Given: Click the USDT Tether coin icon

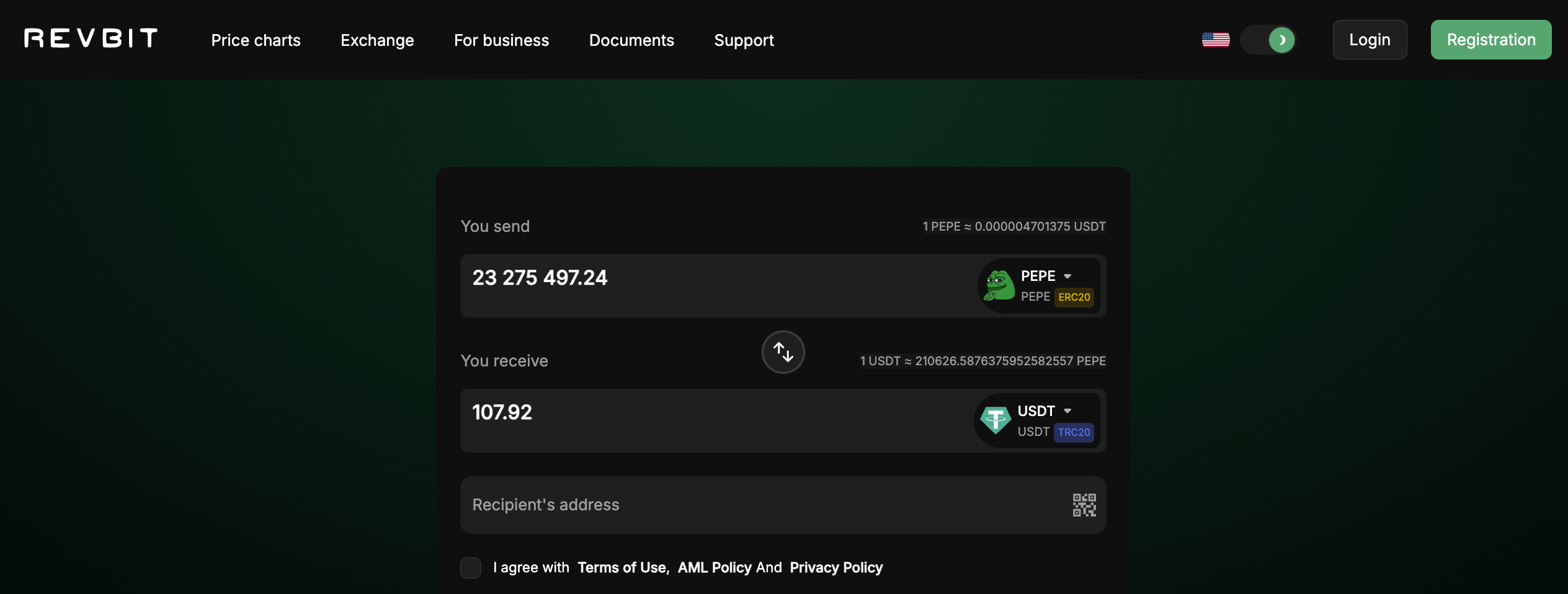Looking at the screenshot, I should point(995,420).
